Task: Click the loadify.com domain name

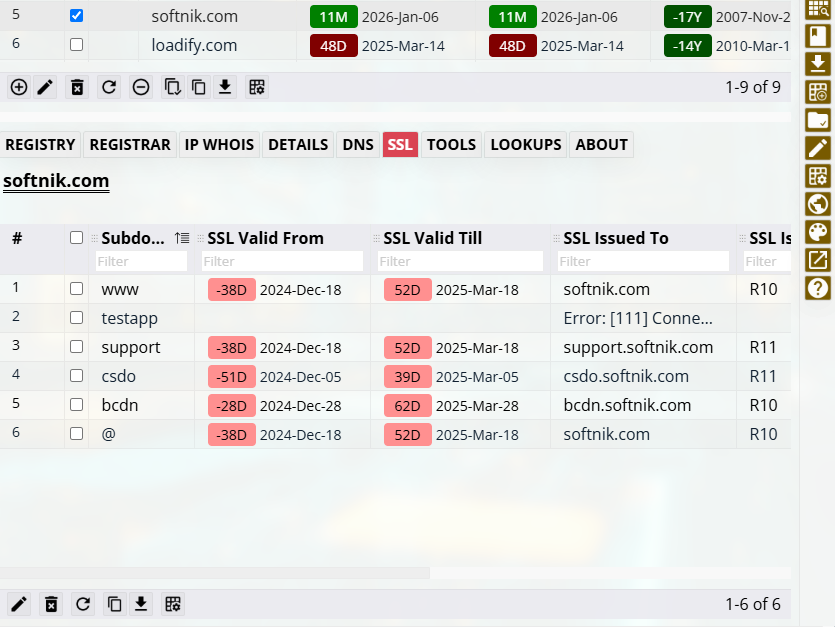Action: click(x=194, y=45)
